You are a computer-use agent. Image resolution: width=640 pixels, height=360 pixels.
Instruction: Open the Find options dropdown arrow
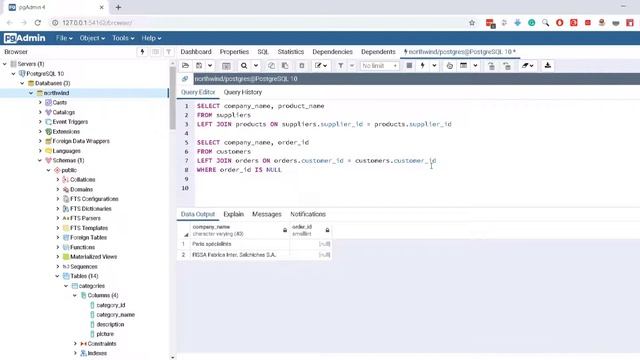coord(256,66)
